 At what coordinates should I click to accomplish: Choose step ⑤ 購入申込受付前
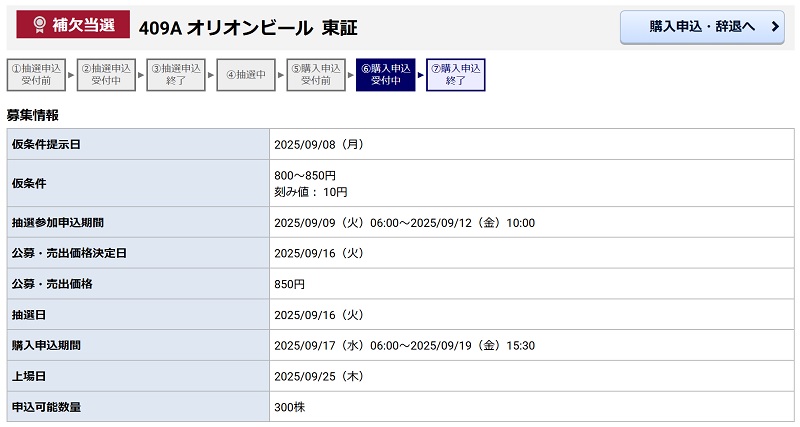[x=316, y=76]
